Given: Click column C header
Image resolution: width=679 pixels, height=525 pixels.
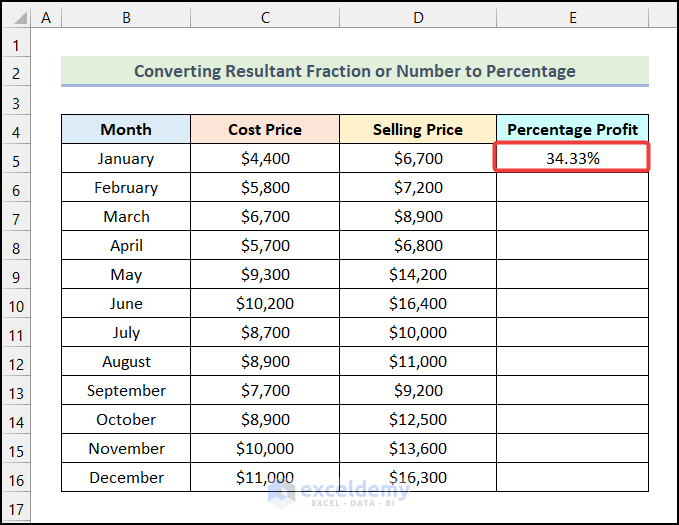Looking at the screenshot, I should coord(264,17).
